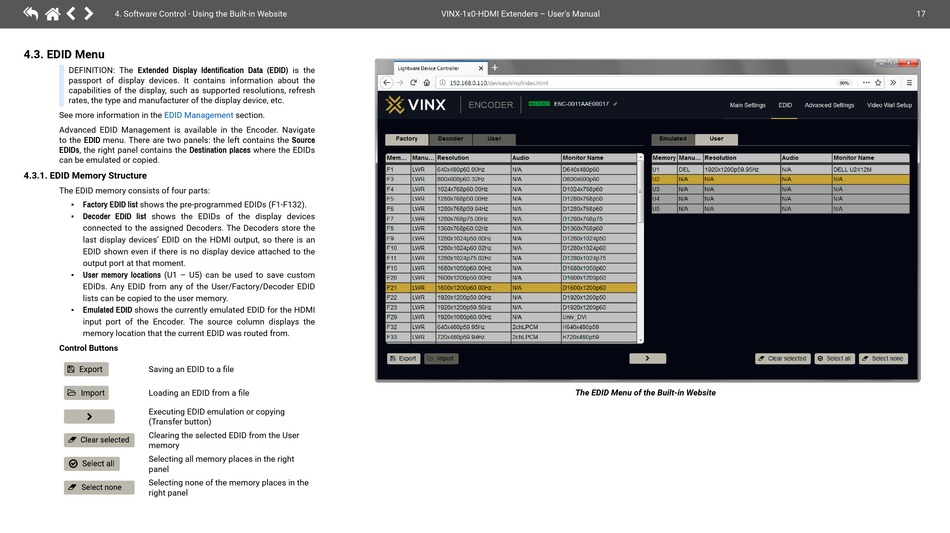Click Clear selected in the embedded screenshot

click(x=783, y=359)
